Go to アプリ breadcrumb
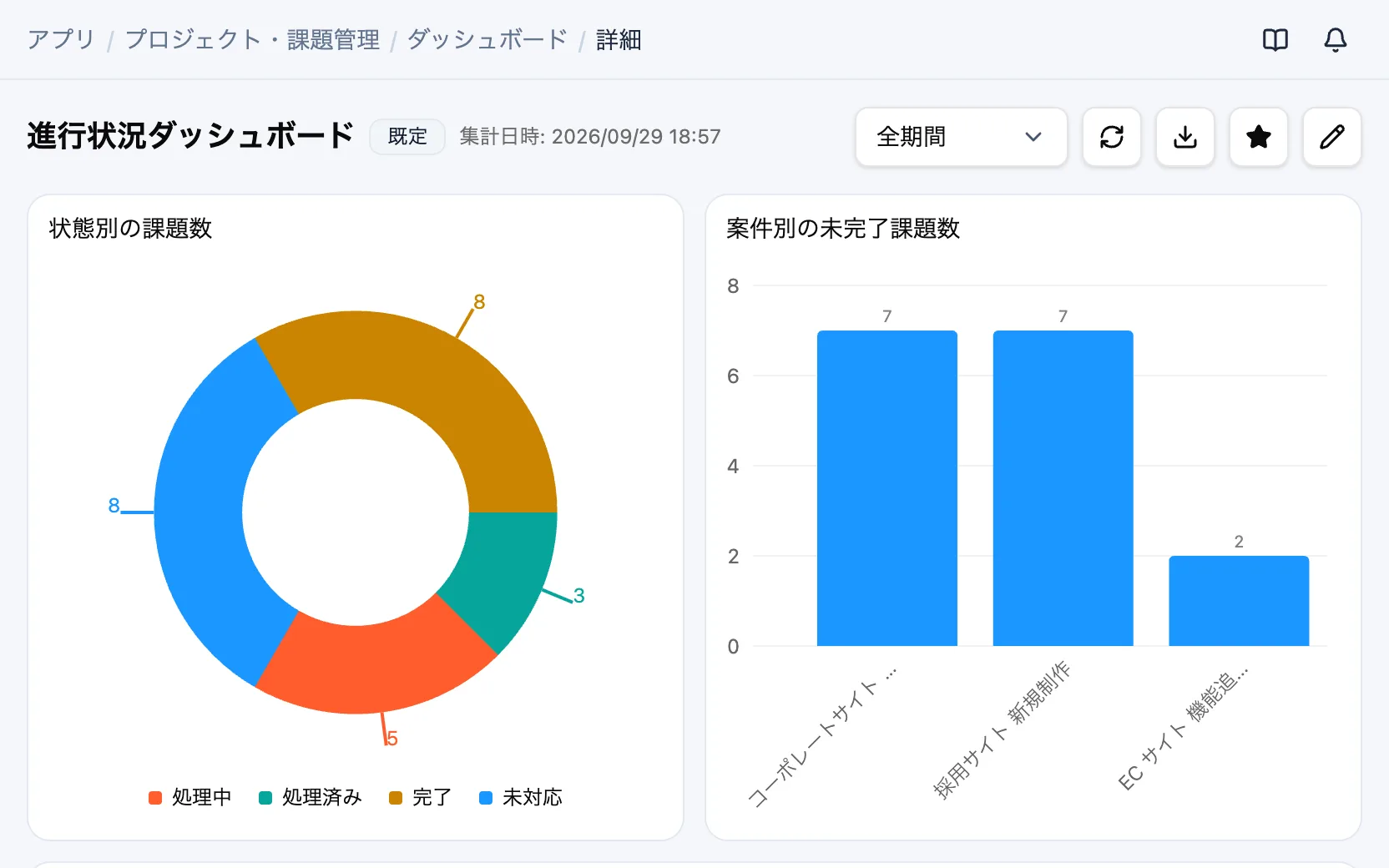 pyautogui.click(x=61, y=39)
